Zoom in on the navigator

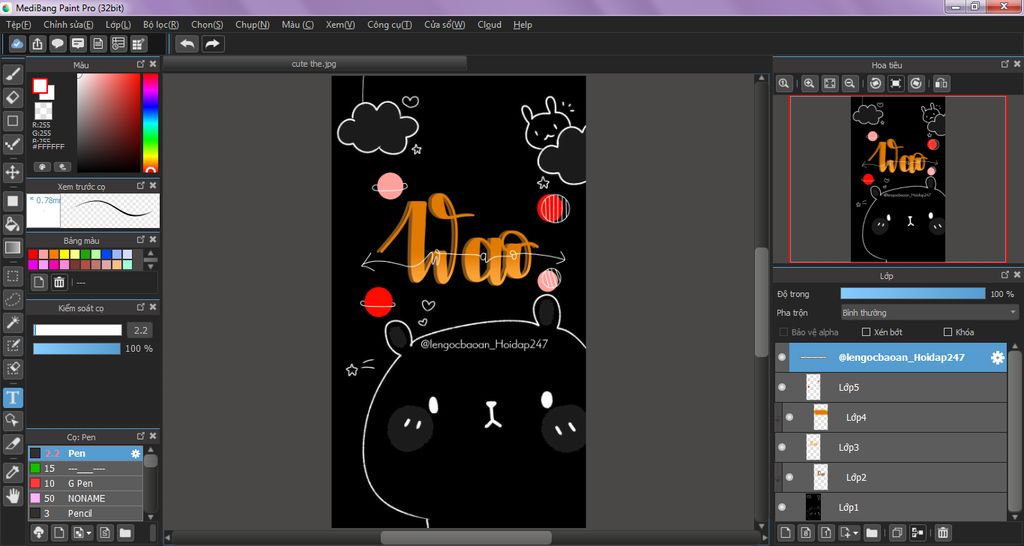pyautogui.click(x=809, y=84)
